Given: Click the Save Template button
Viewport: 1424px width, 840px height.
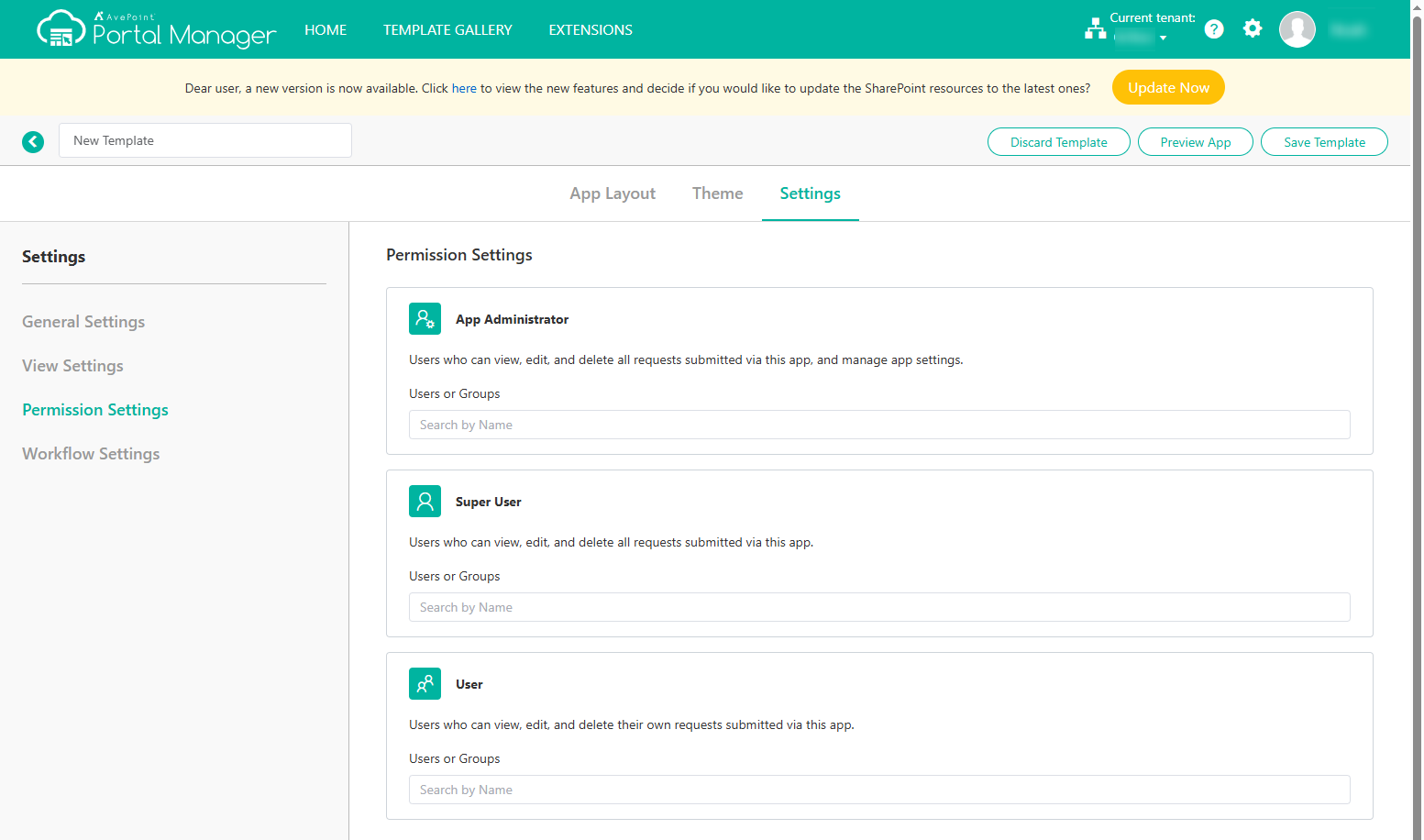Looking at the screenshot, I should (1324, 142).
